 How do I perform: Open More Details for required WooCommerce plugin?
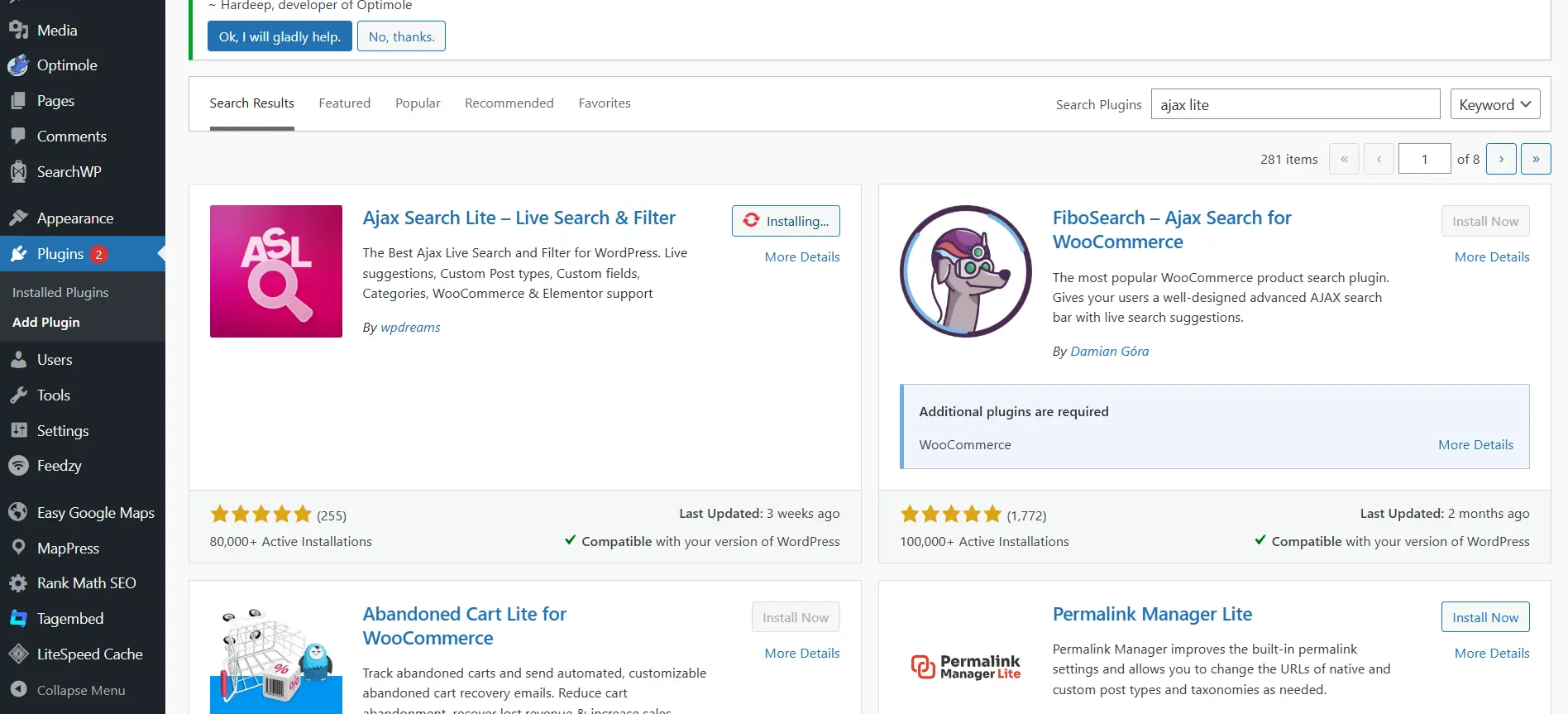1475,444
